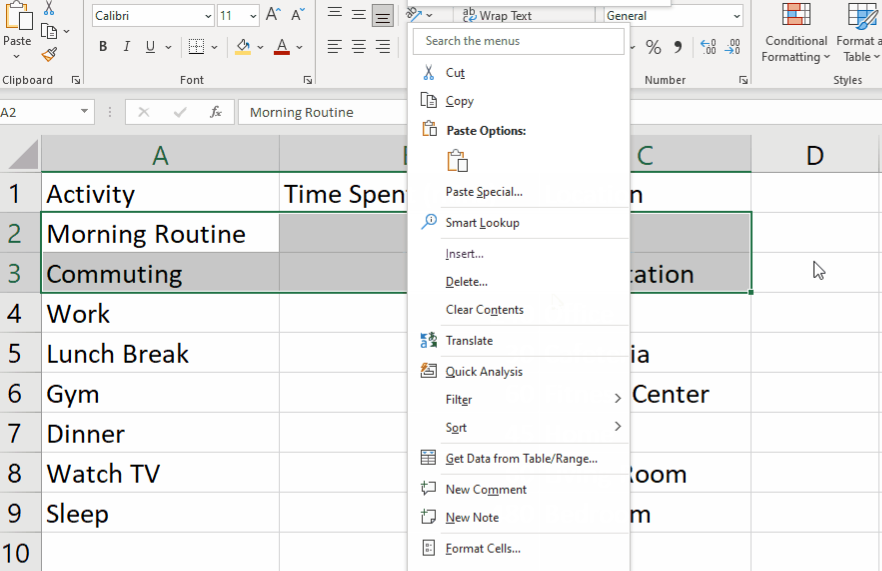Choose Translate from context menu

click(518, 341)
